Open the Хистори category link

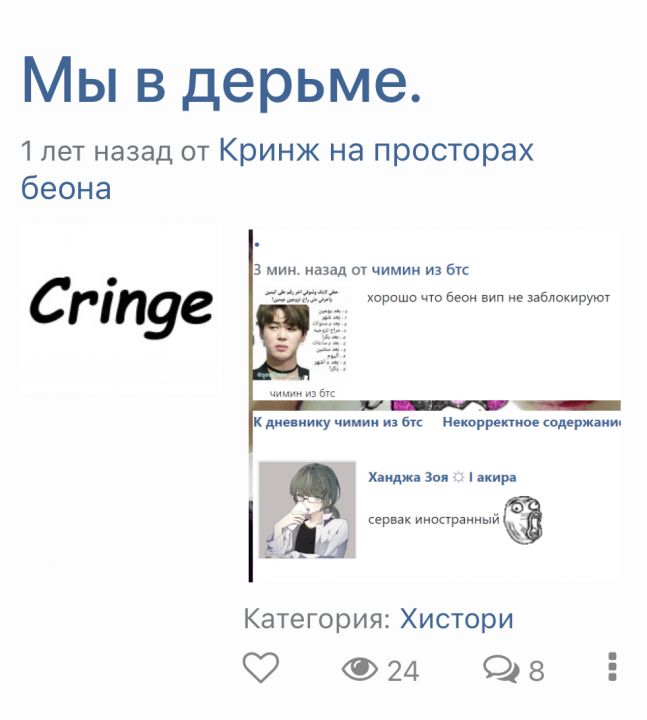tap(456, 619)
